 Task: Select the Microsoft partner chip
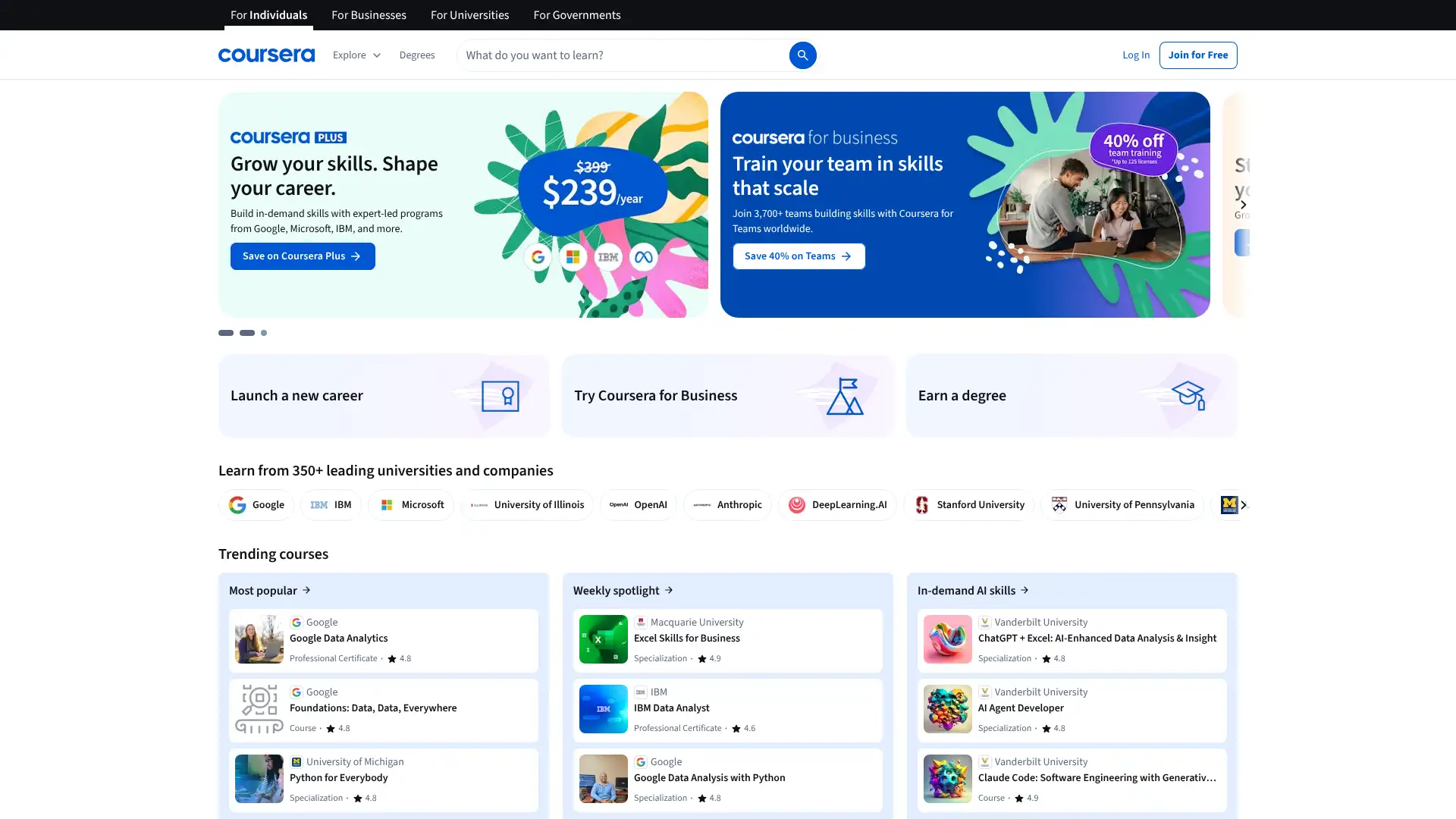[x=411, y=505]
